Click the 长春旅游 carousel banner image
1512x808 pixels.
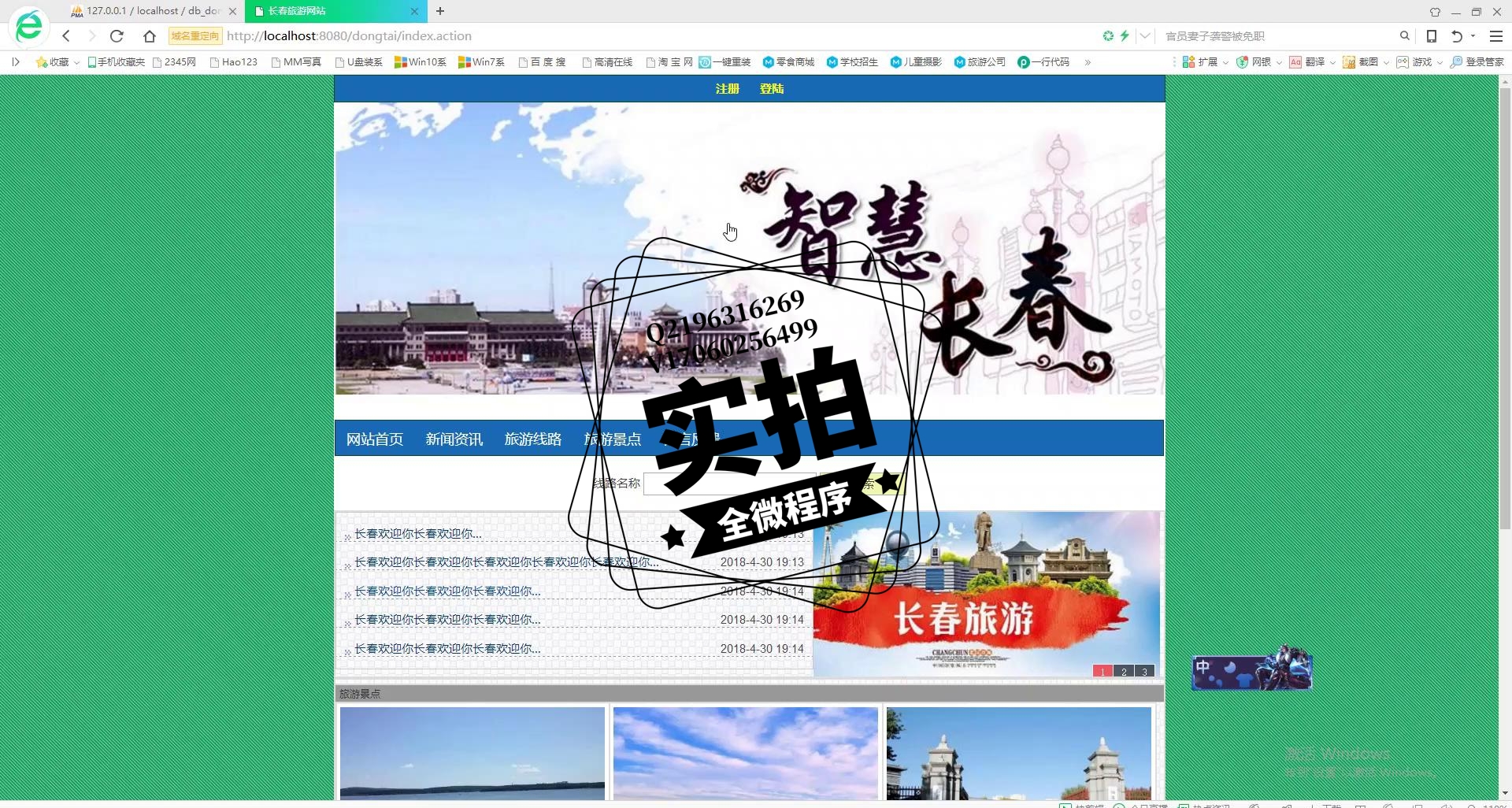pyautogui.click(x=986, y=595)
